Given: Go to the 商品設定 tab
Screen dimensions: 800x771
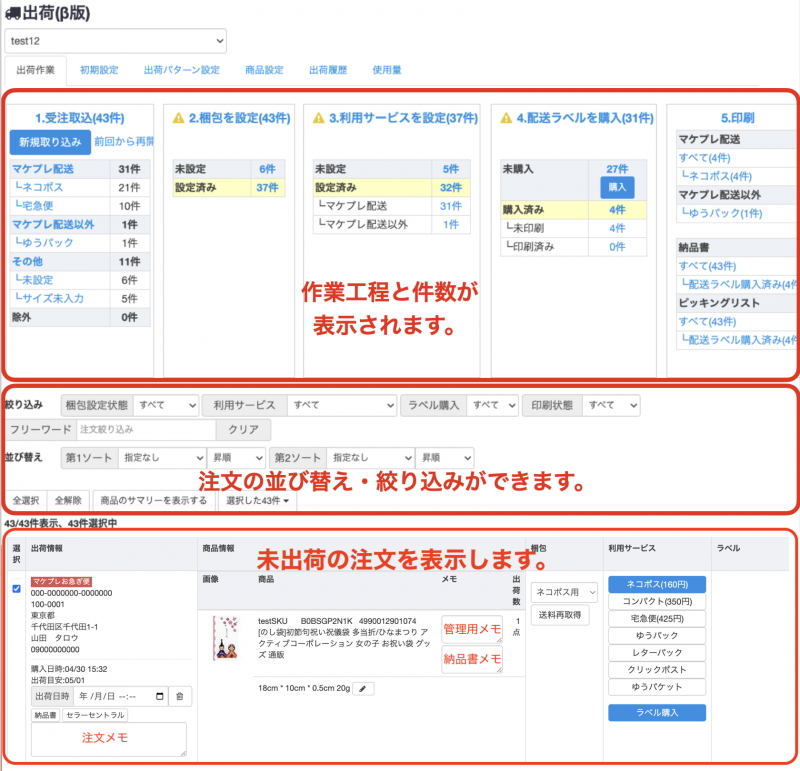Looking at the screenshot, I should 264,70.
